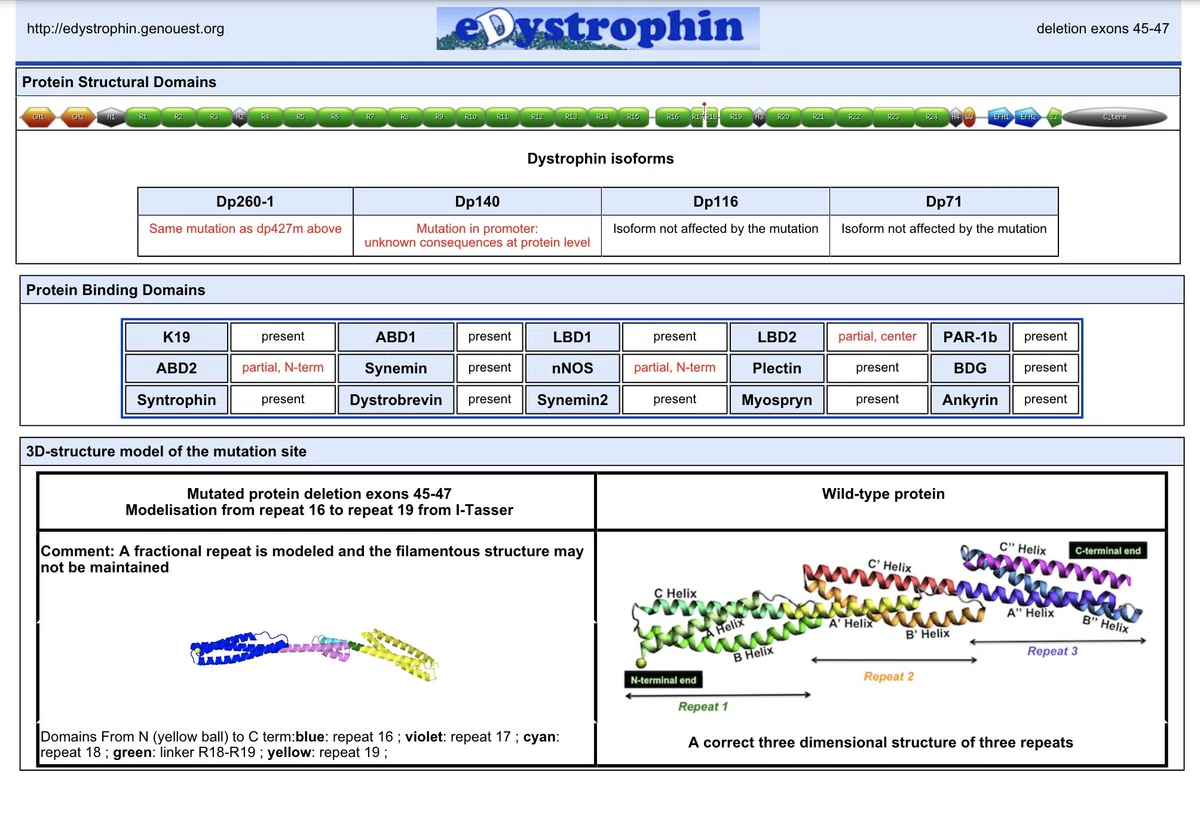Select the CH1 domain icon

click(x=38, y=117)
